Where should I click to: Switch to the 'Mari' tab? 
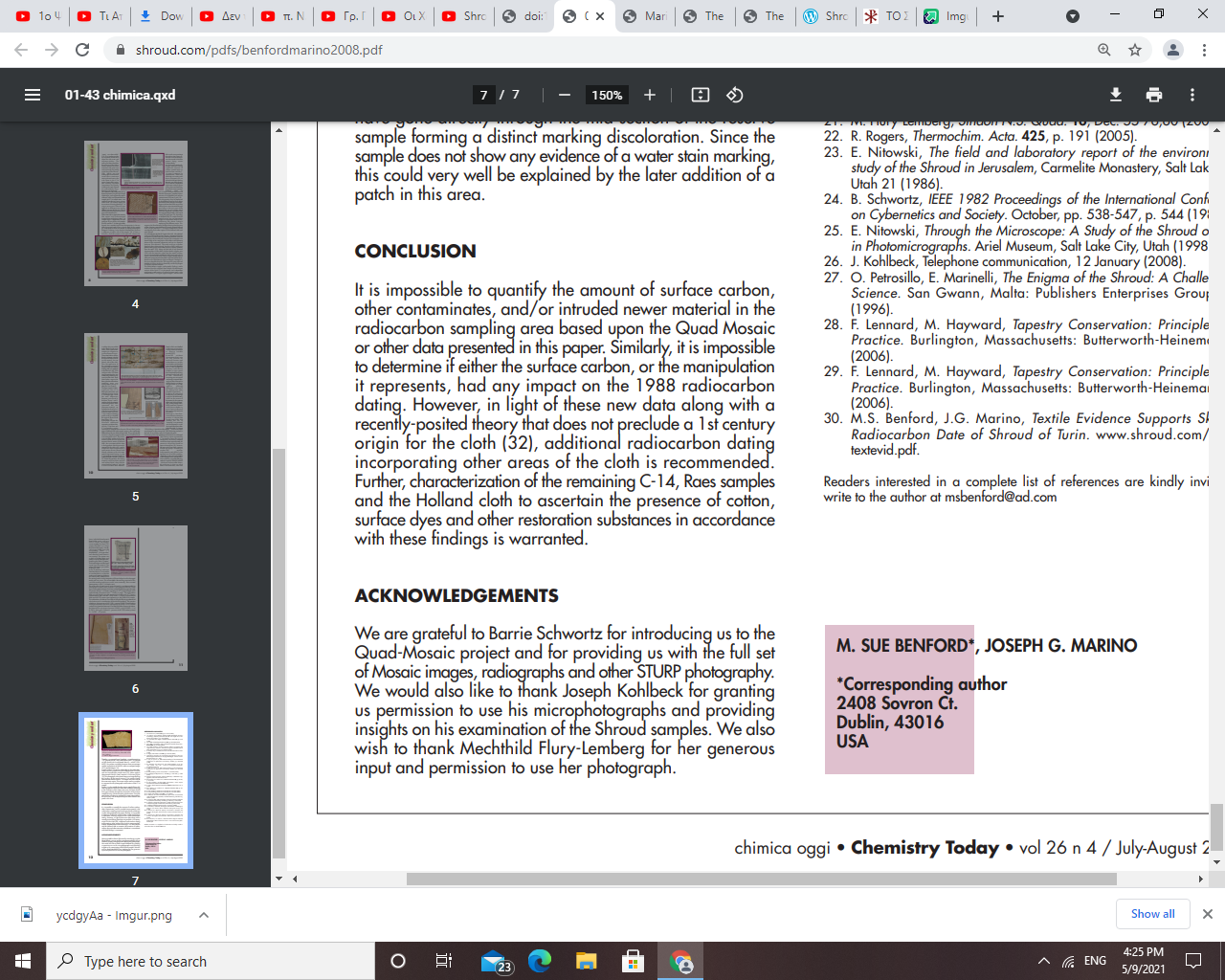tap(644, 16)
